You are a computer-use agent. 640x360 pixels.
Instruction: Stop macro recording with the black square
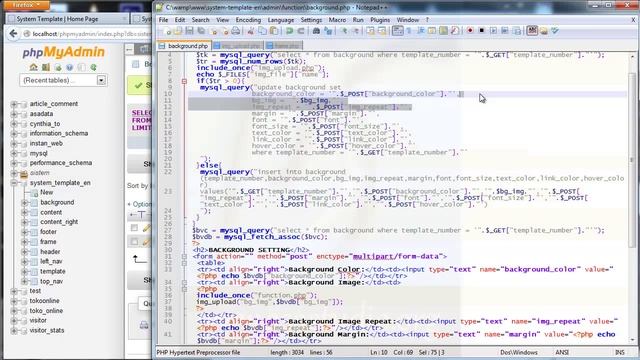(x=482, y=31)
